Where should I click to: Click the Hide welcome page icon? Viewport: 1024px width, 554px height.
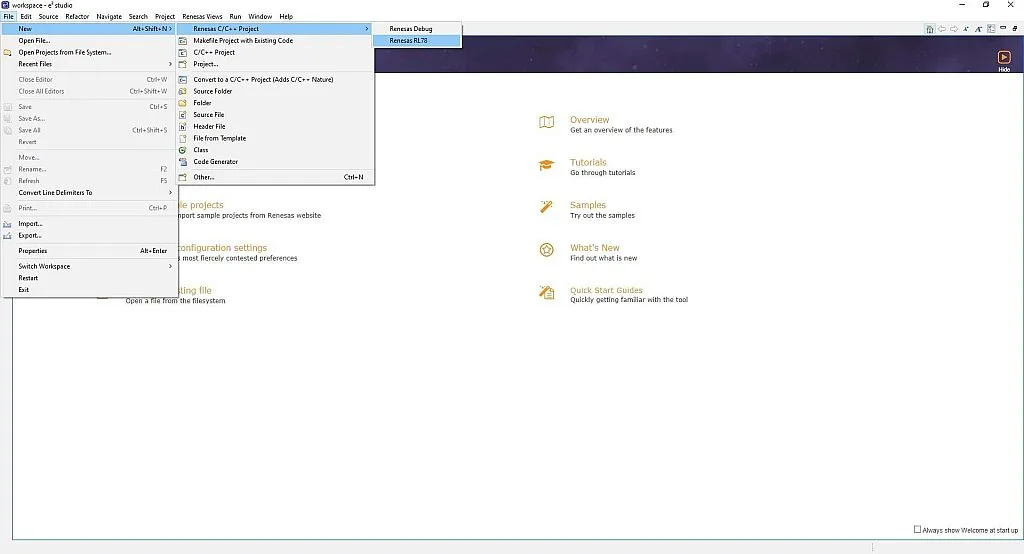click(x=1004, y=59)
